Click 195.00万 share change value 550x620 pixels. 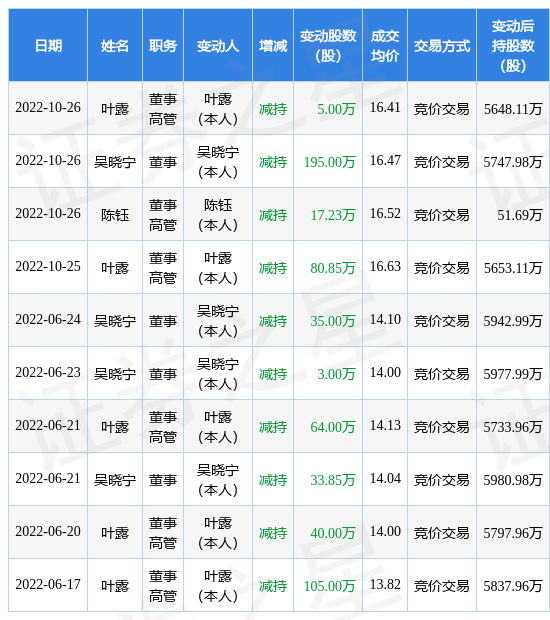(x=329, y=162)
